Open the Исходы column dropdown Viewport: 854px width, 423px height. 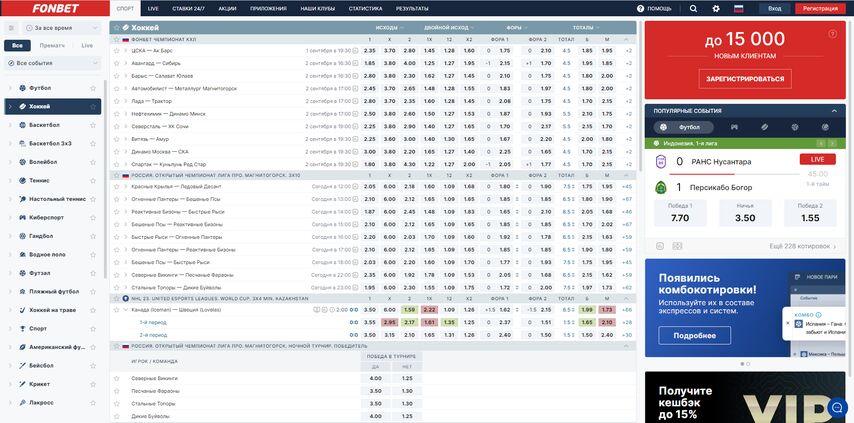[x=389, y=27]
